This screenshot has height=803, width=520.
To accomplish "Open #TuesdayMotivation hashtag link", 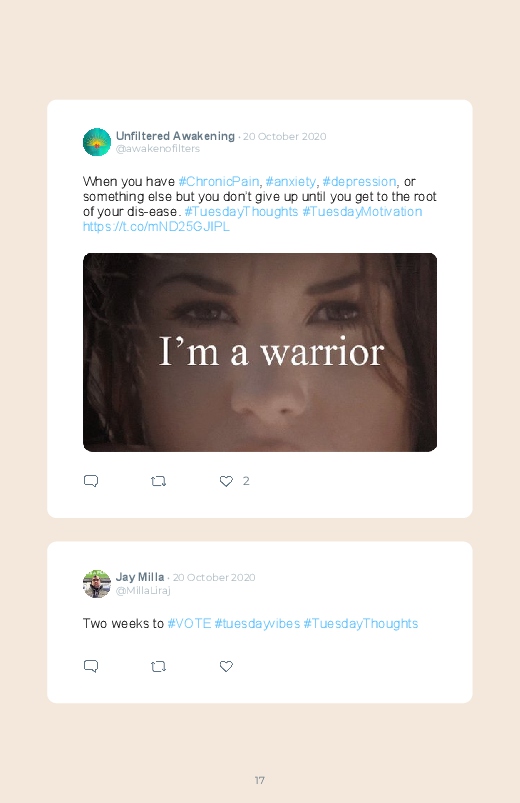I will (362, 212).
